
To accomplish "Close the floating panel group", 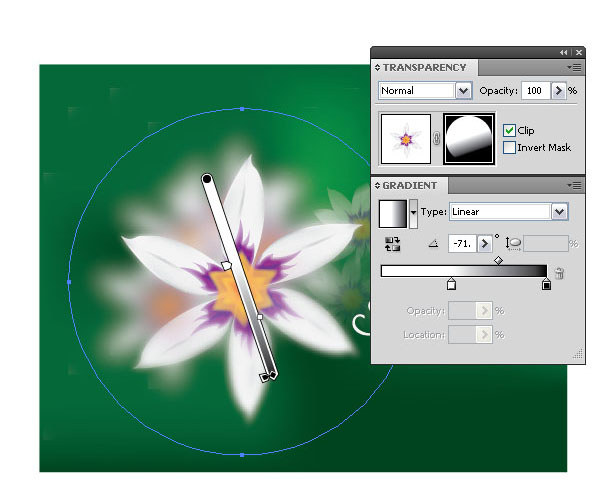I will 579,52.
